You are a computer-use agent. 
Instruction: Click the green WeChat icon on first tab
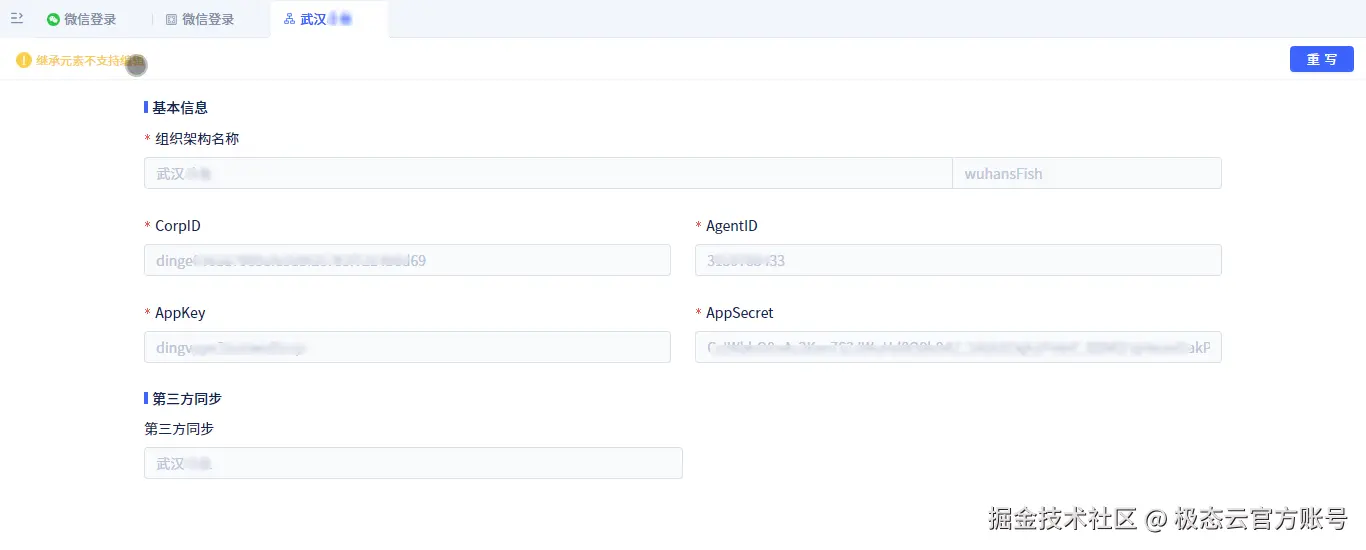click(x=53, y=19)
